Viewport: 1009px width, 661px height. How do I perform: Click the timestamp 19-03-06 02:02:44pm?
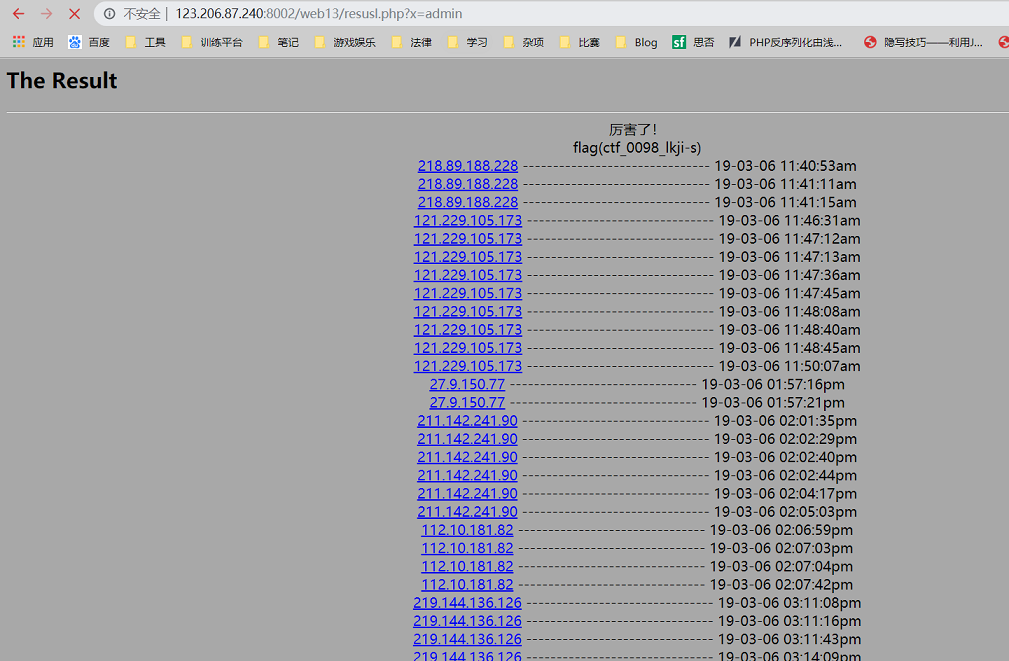(785, 475)
